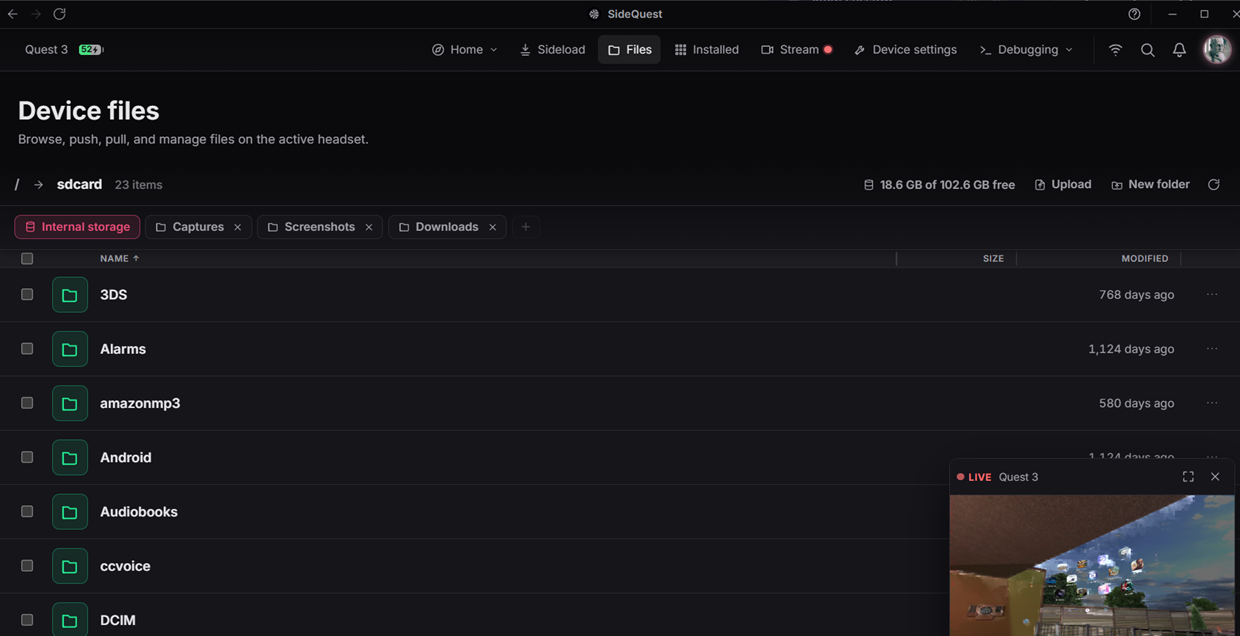1240x636 pixels.
Task: Select the 3DS folder checkbox
Action: coord(27,295)
